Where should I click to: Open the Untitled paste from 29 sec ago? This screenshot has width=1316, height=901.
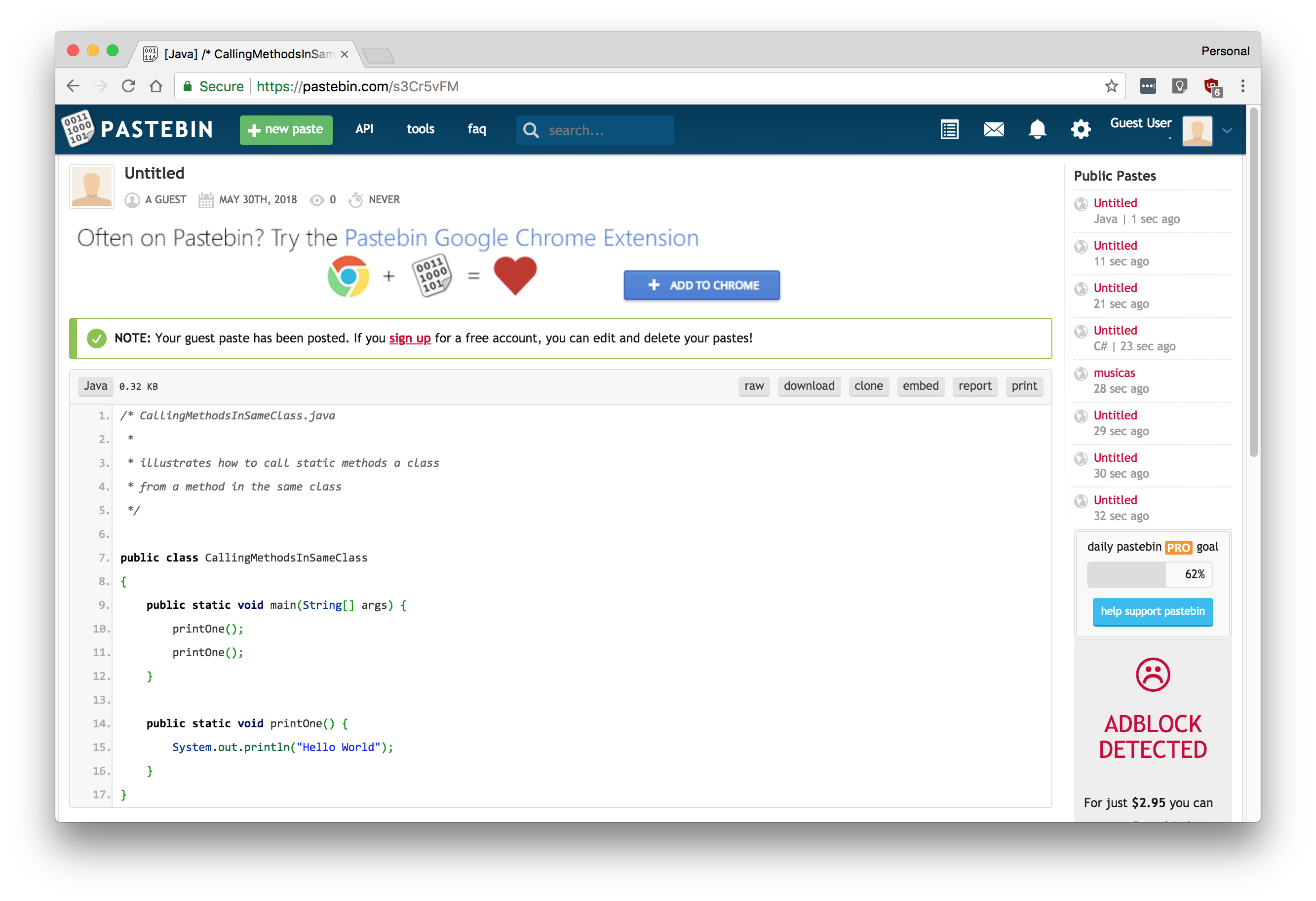[x=1115, y=415]
